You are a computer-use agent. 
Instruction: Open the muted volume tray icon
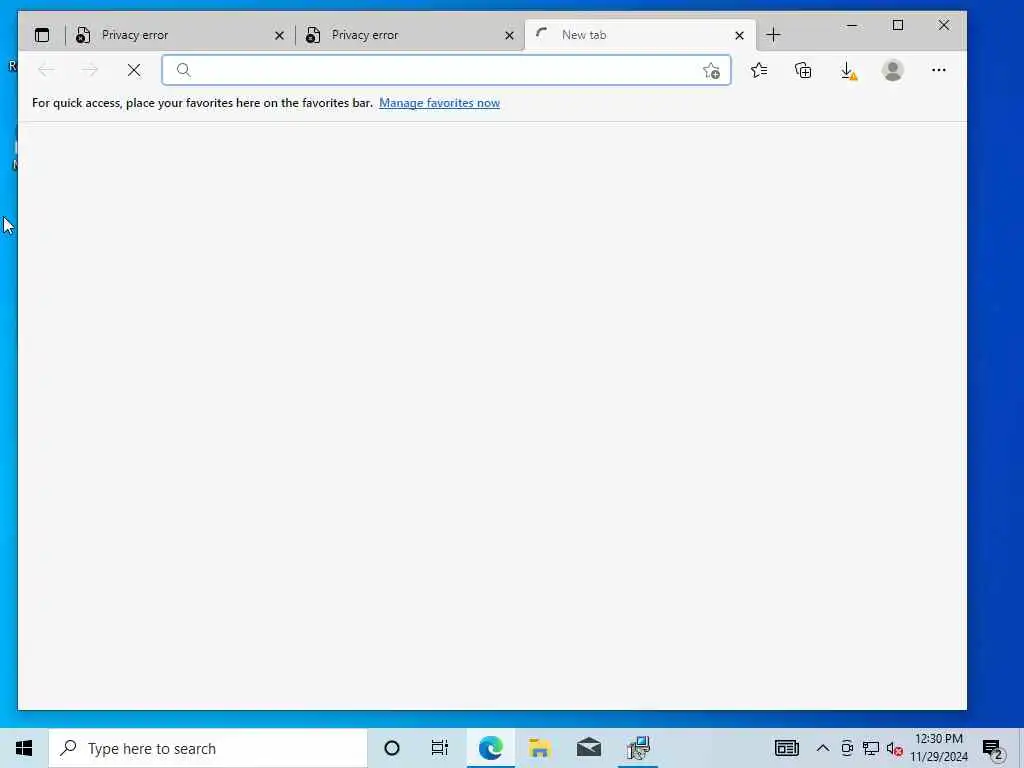coord(895,749)
